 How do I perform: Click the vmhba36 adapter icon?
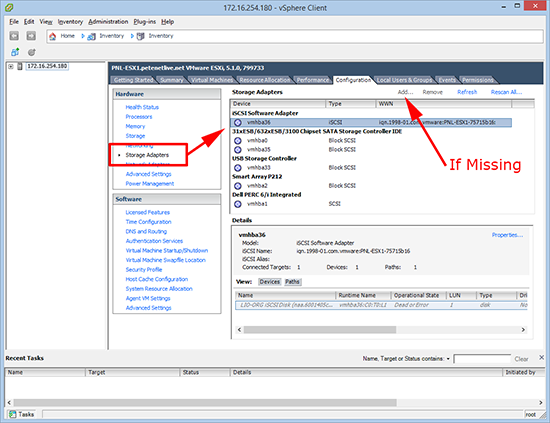[238, 122]
